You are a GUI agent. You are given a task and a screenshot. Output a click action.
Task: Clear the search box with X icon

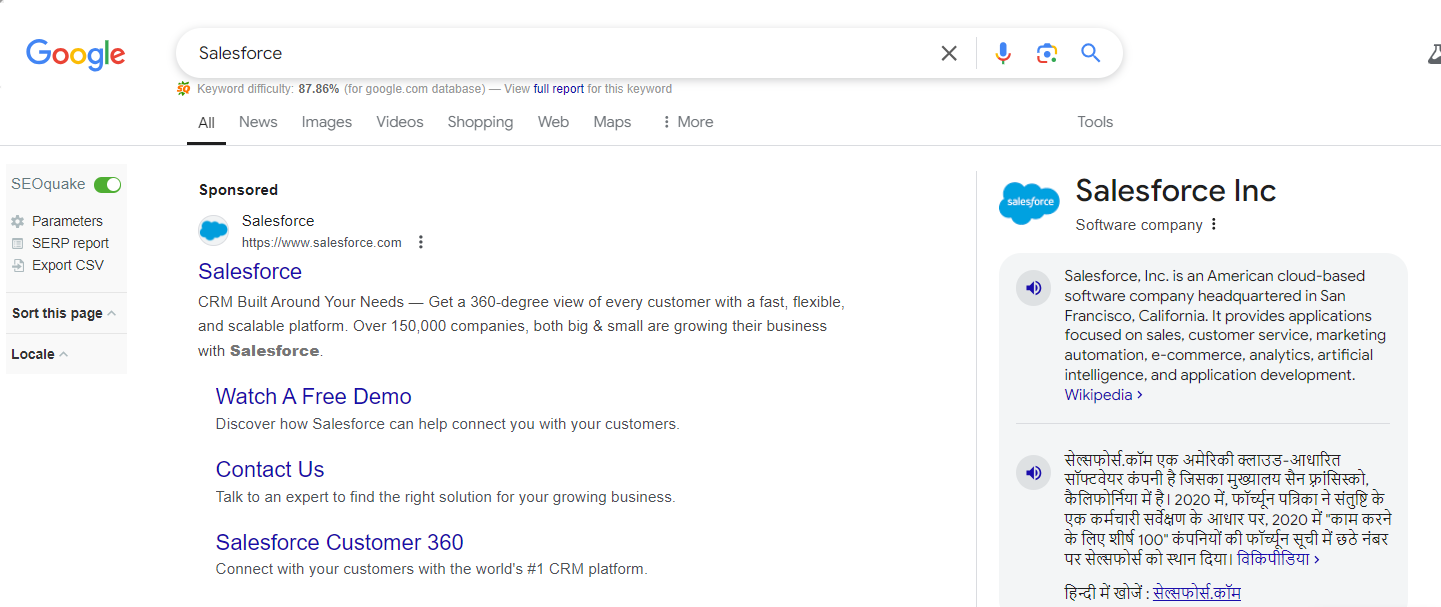click(949, 53)
